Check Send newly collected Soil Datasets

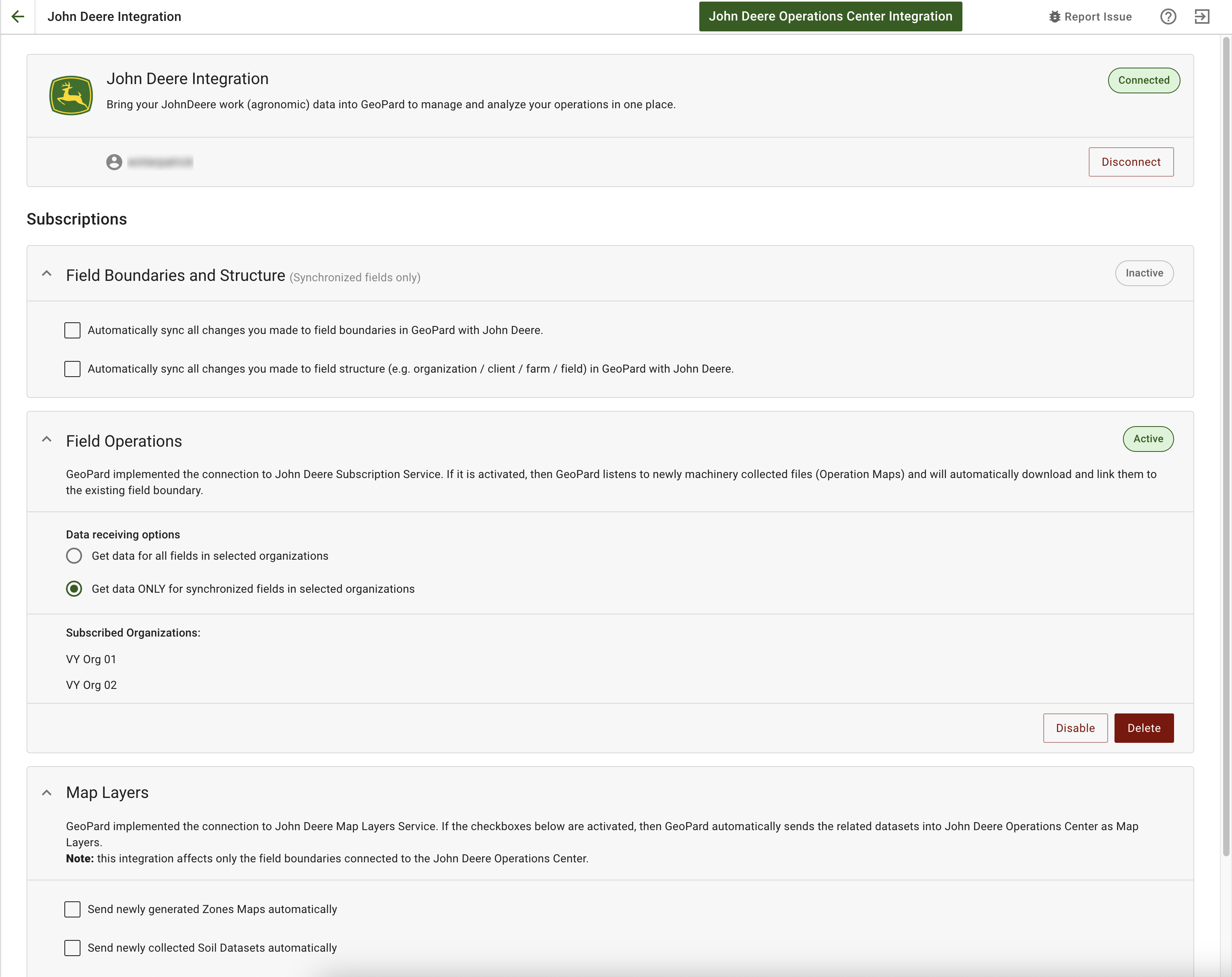pos(72,948)
